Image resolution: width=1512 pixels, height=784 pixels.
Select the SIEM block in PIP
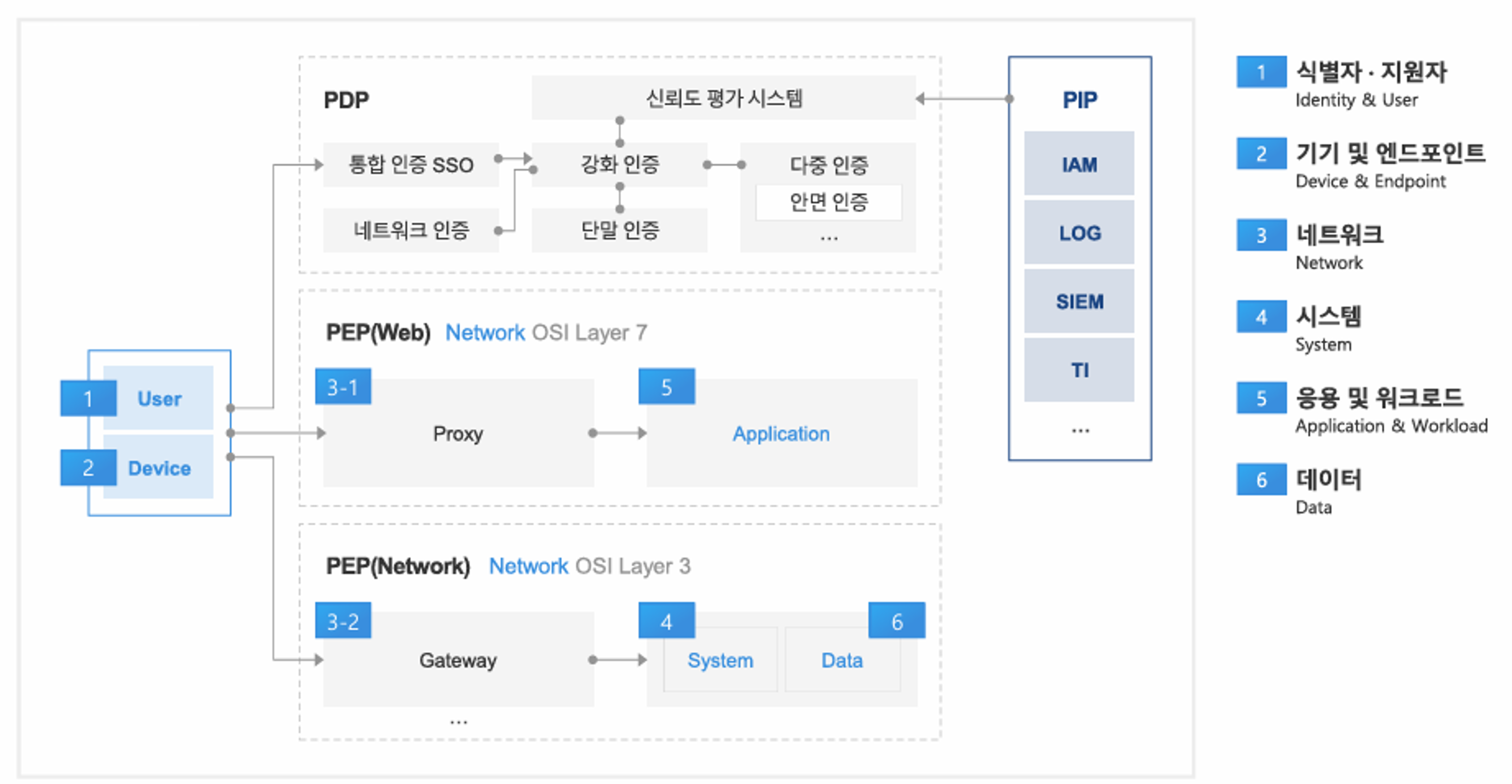pos(1079,301)
